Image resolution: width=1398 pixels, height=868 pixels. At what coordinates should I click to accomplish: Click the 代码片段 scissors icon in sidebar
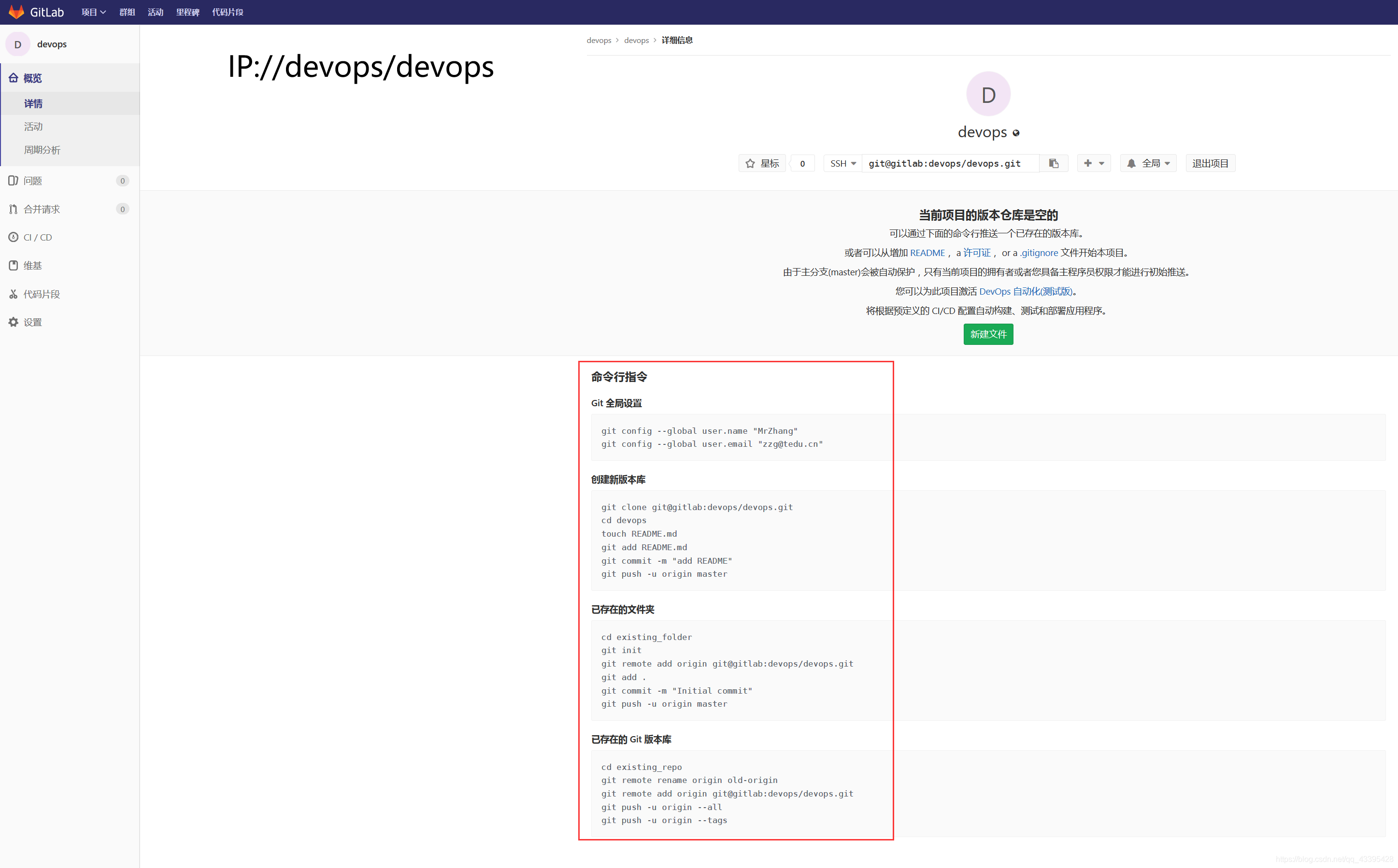(13, 294)
